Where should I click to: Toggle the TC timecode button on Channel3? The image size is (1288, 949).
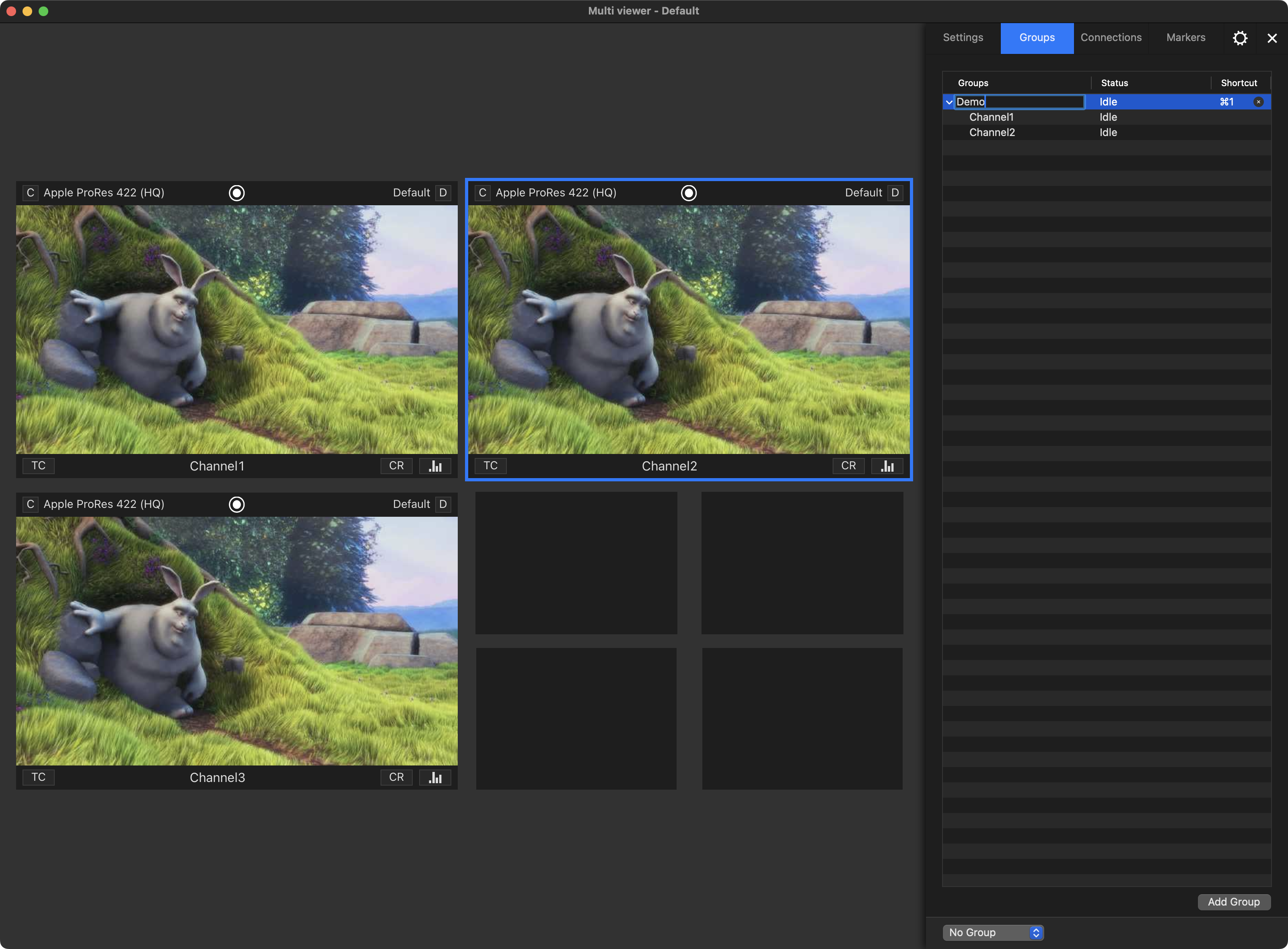coord(39,777)
